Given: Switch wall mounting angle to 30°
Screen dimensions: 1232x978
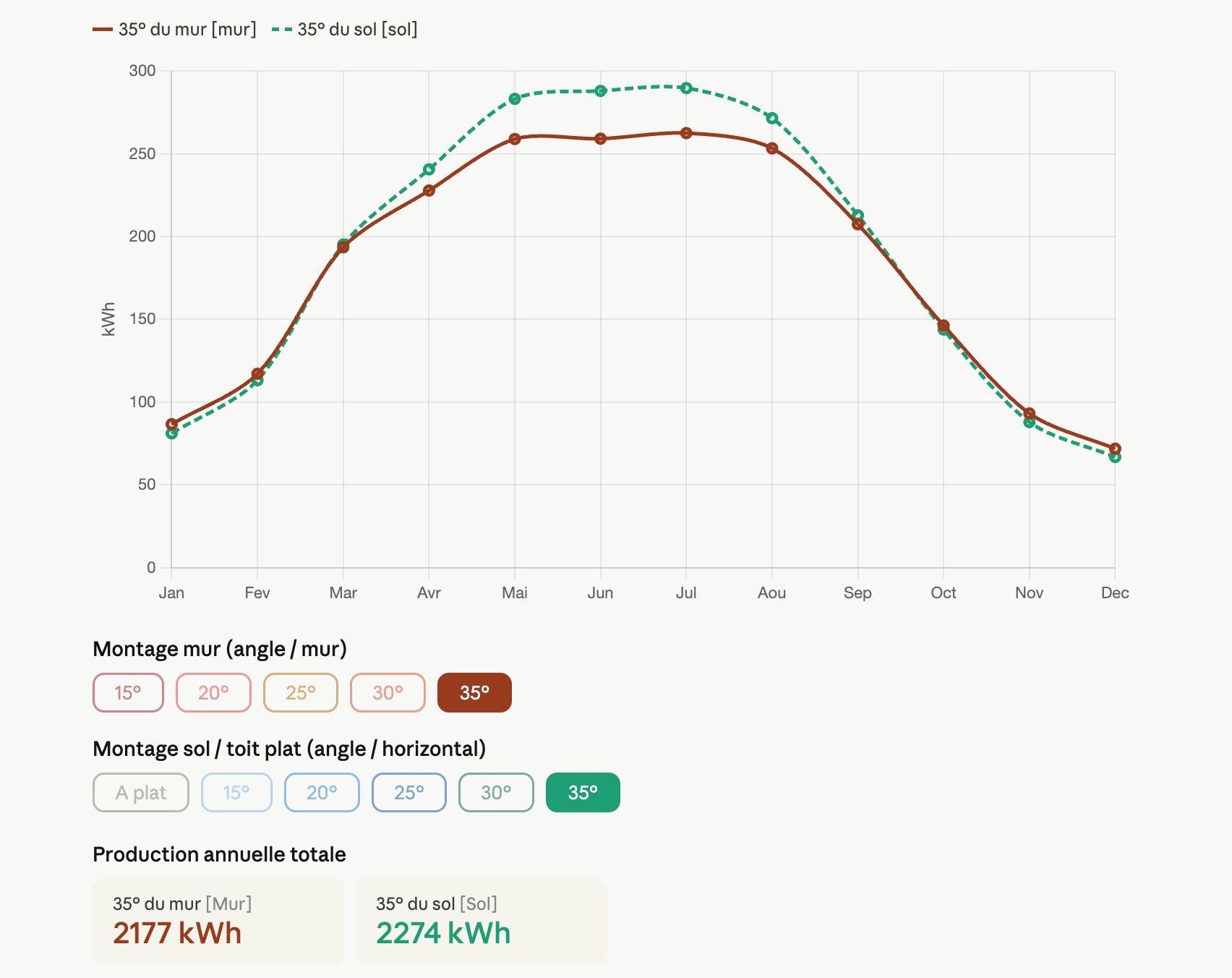Looking at the screenshot, I should pos(388,692).
